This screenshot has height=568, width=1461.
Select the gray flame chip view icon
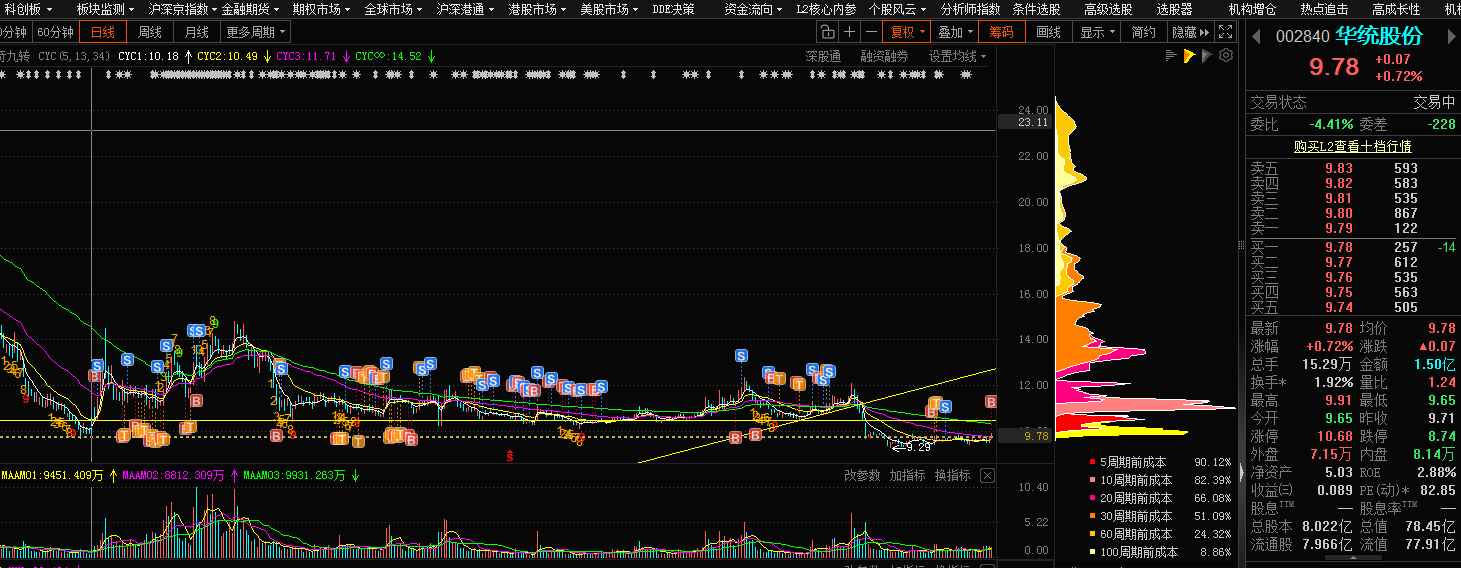[1206, 56]
